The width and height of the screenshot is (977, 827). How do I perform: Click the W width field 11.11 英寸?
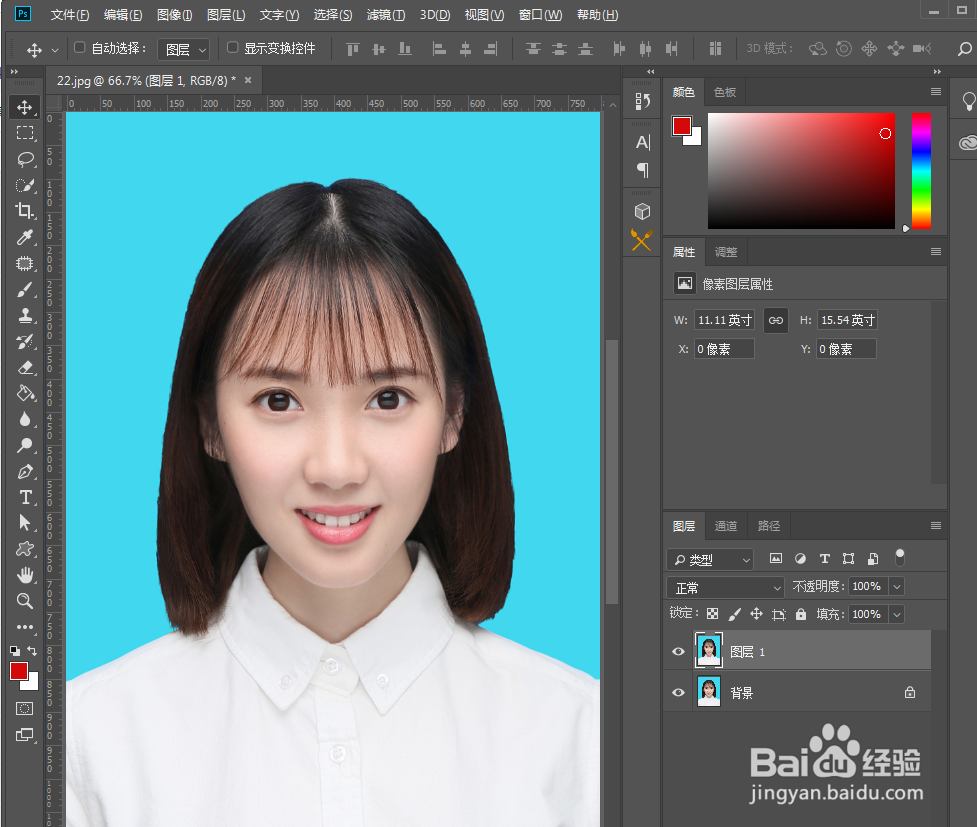tap(724, 320)
